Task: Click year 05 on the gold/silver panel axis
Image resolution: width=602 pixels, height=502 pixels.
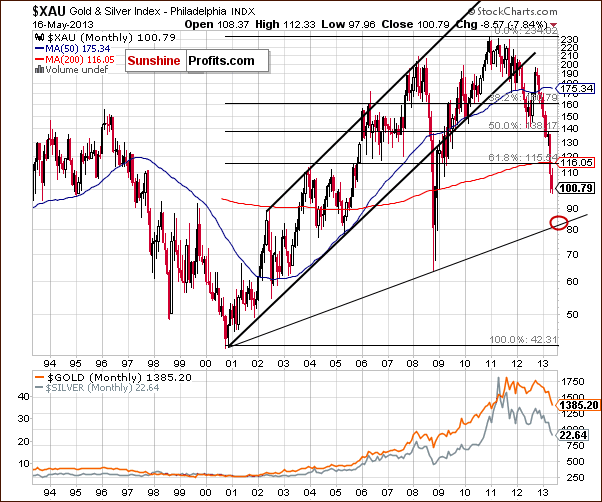Action: coord(335,492)
